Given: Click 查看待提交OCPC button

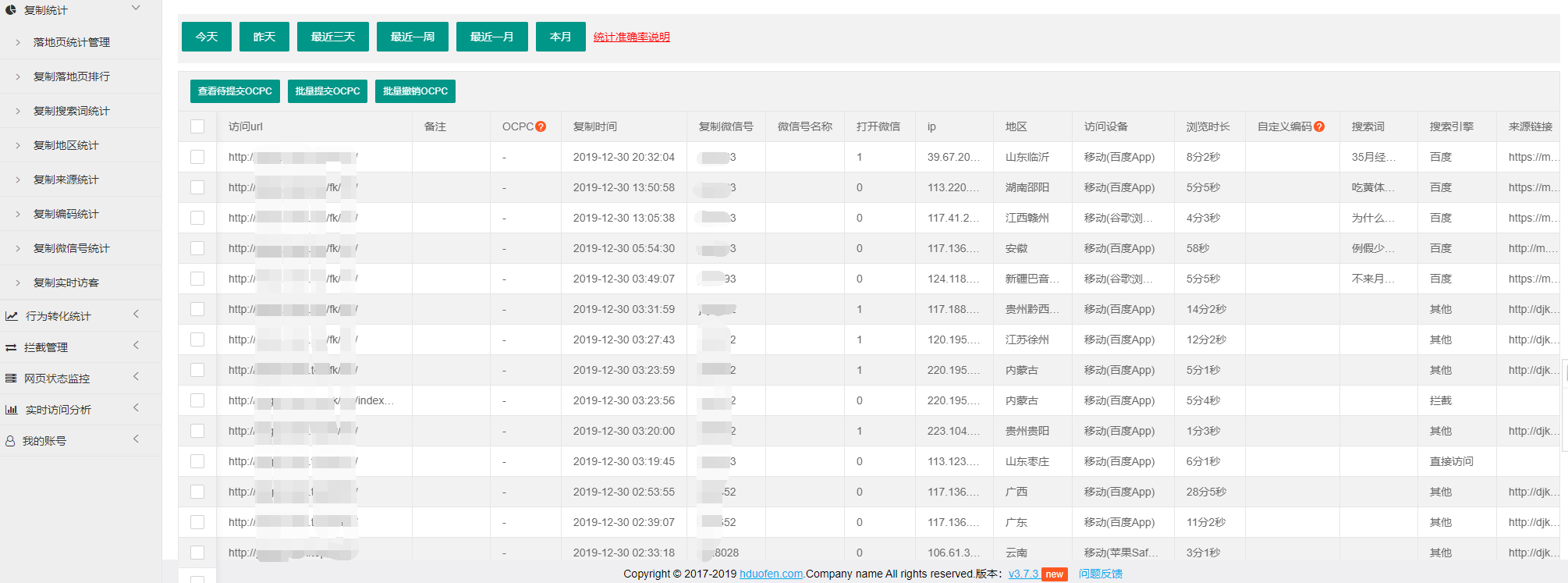Looking at the screenshot, I should (x=235, y=91).
